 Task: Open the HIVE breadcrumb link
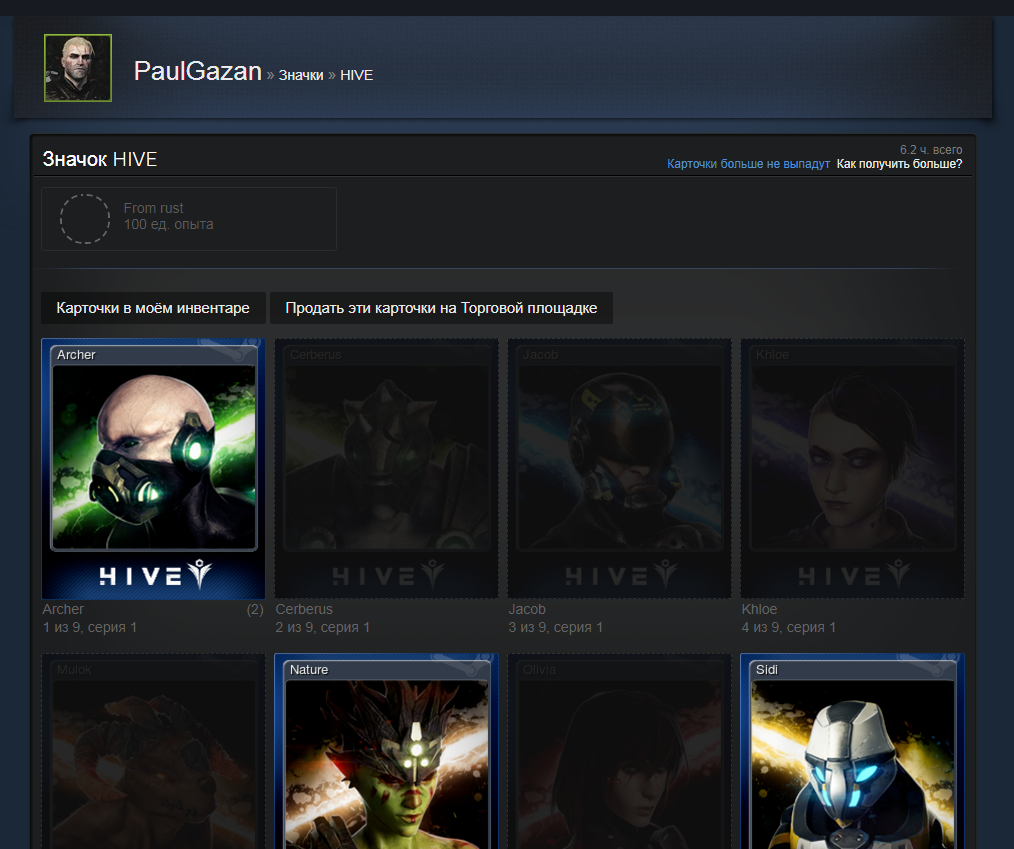[x=356, y=75]
